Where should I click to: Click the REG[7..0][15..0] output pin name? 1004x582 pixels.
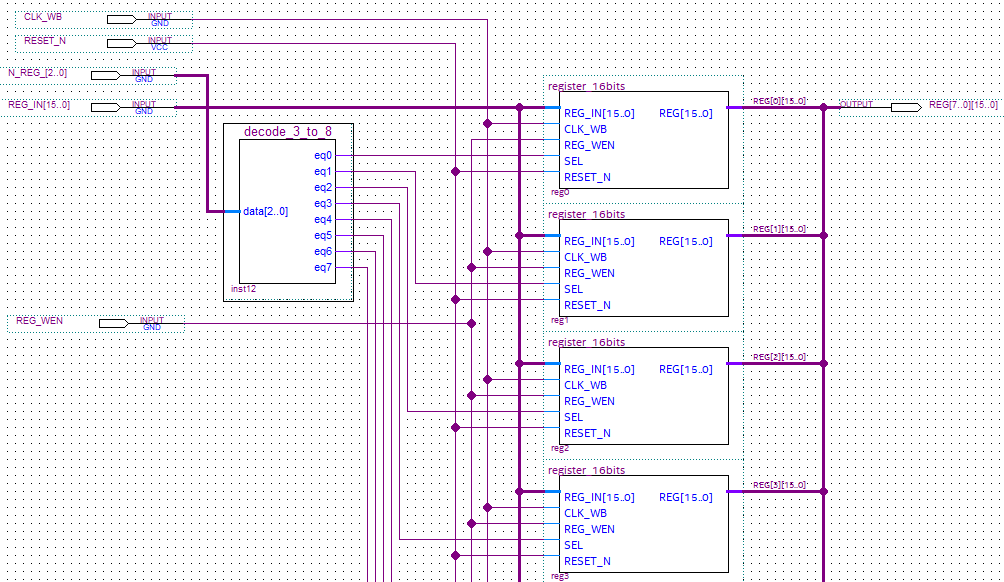(x=963, y=104)
